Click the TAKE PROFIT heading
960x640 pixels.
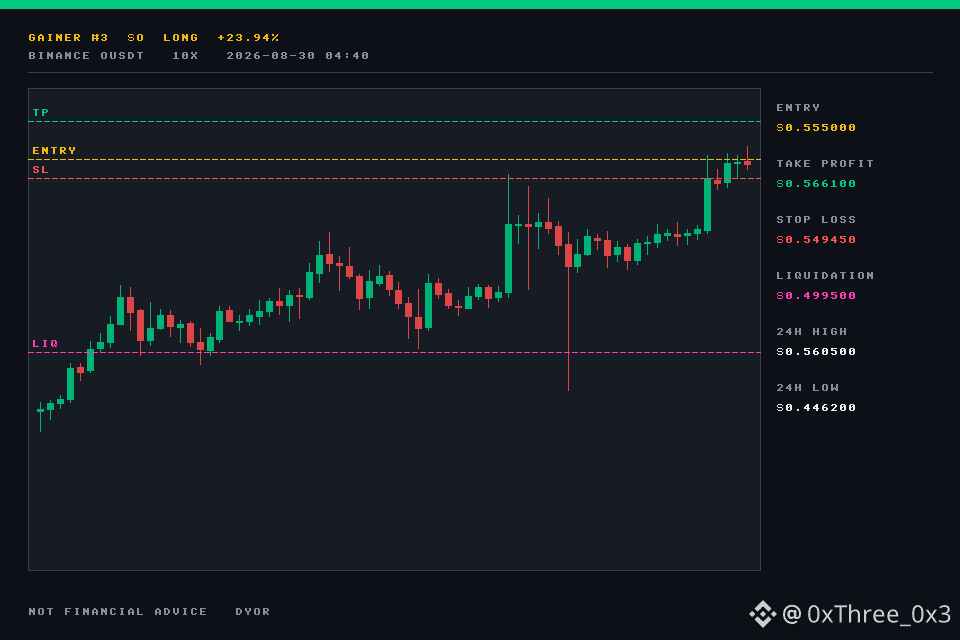[x=825, y=164]
